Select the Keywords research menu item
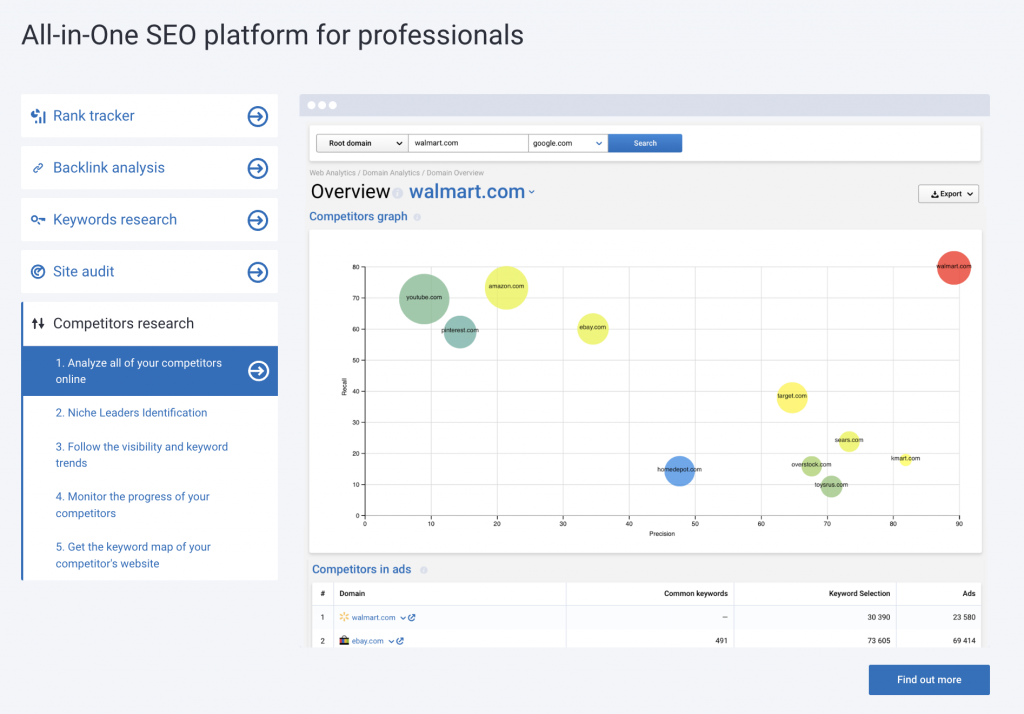1024x714 pixels. pos(150,220)
